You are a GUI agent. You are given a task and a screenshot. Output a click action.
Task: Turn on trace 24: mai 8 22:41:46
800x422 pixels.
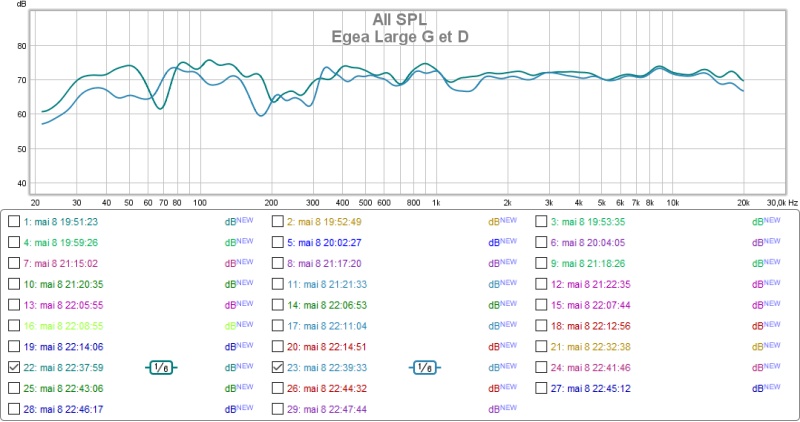(541, 367)
